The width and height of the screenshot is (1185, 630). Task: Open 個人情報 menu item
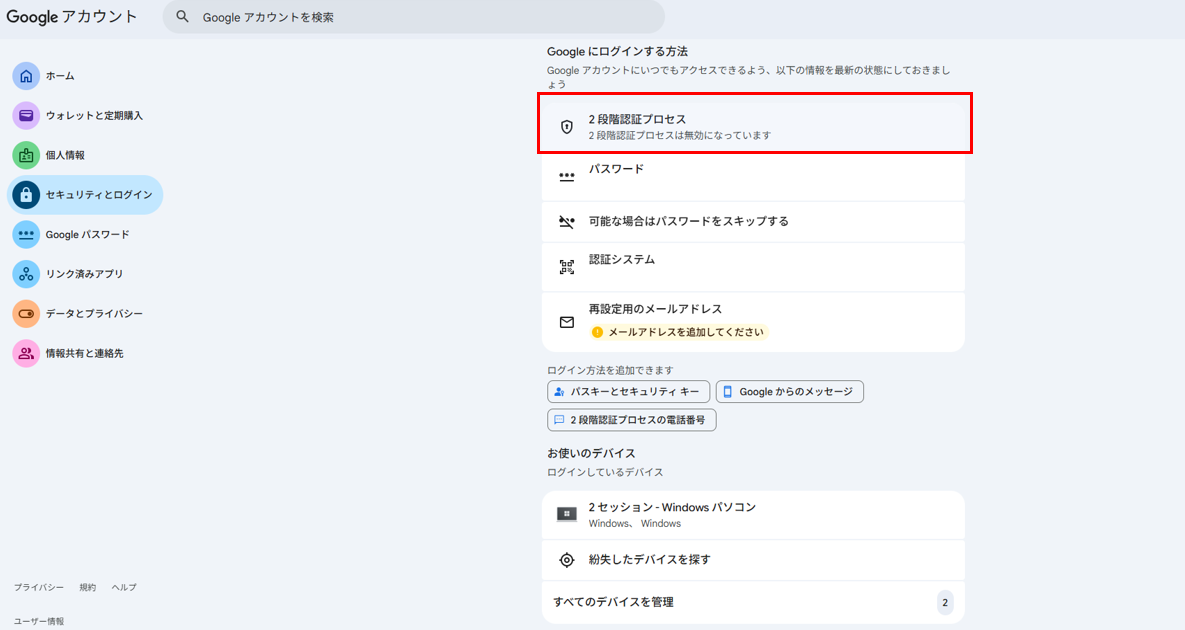point(85,156)
